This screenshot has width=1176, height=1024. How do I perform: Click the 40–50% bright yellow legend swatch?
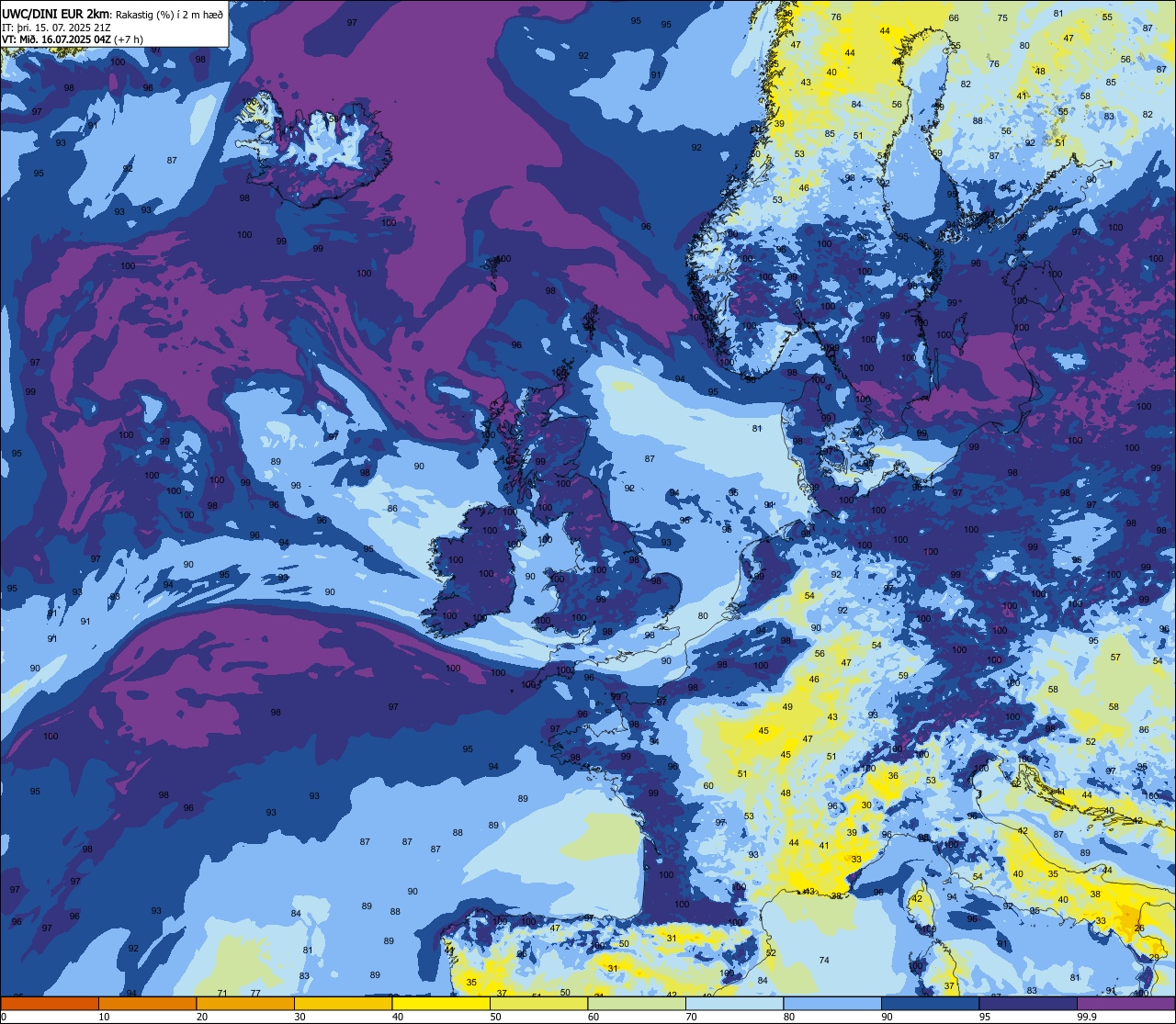441,1003
